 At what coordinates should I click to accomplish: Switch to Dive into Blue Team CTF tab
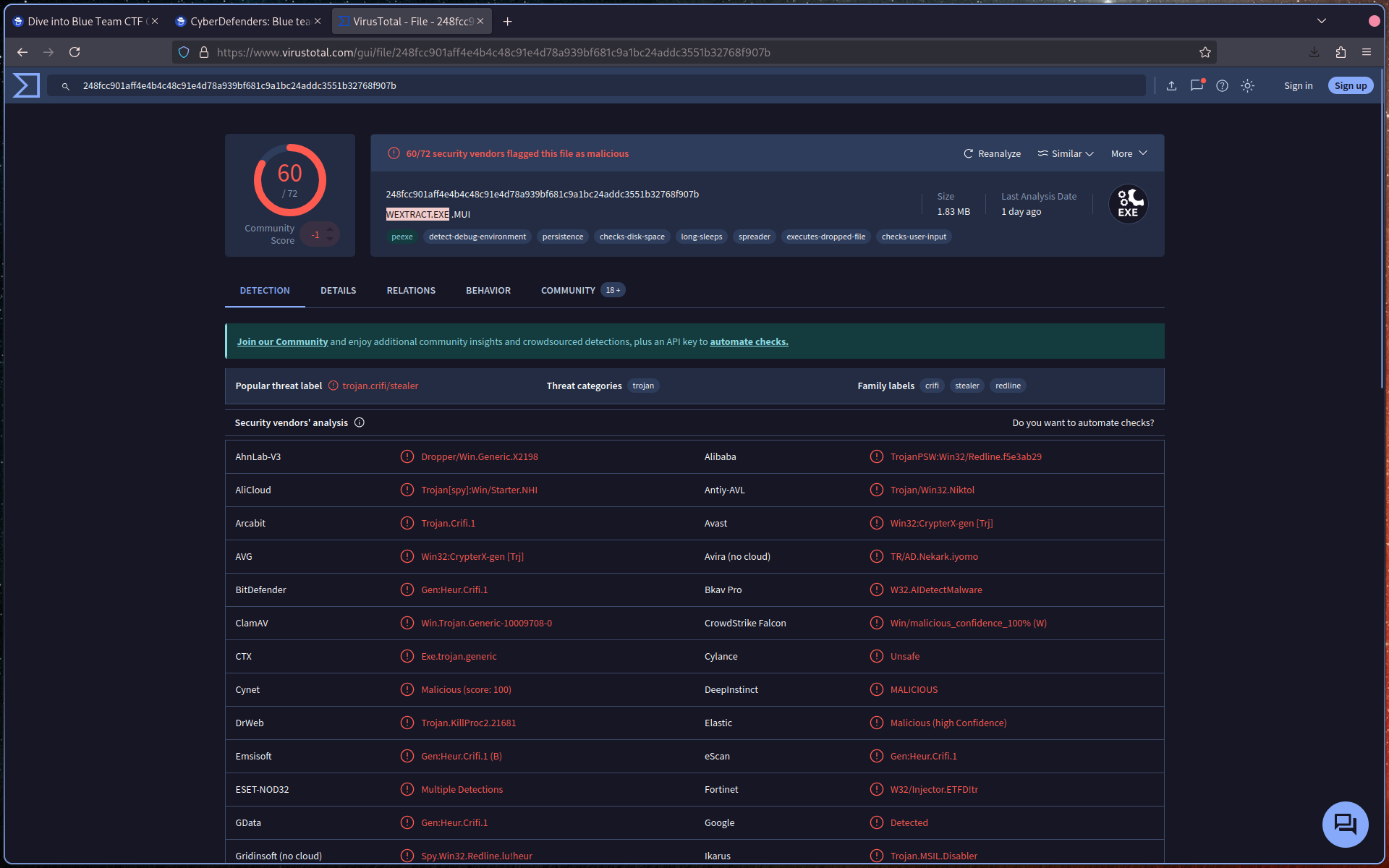coord(85,22)
